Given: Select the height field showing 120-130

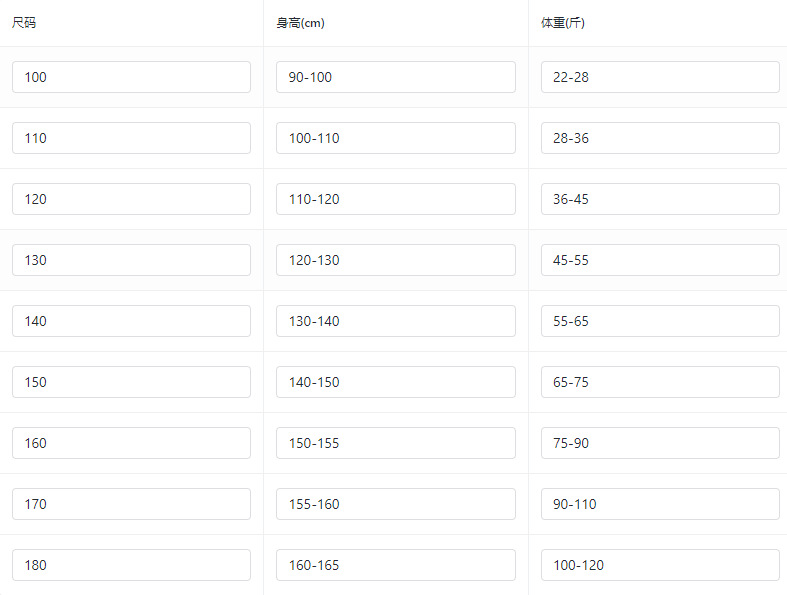Looking at the screenshot, I should click(396, 260).
